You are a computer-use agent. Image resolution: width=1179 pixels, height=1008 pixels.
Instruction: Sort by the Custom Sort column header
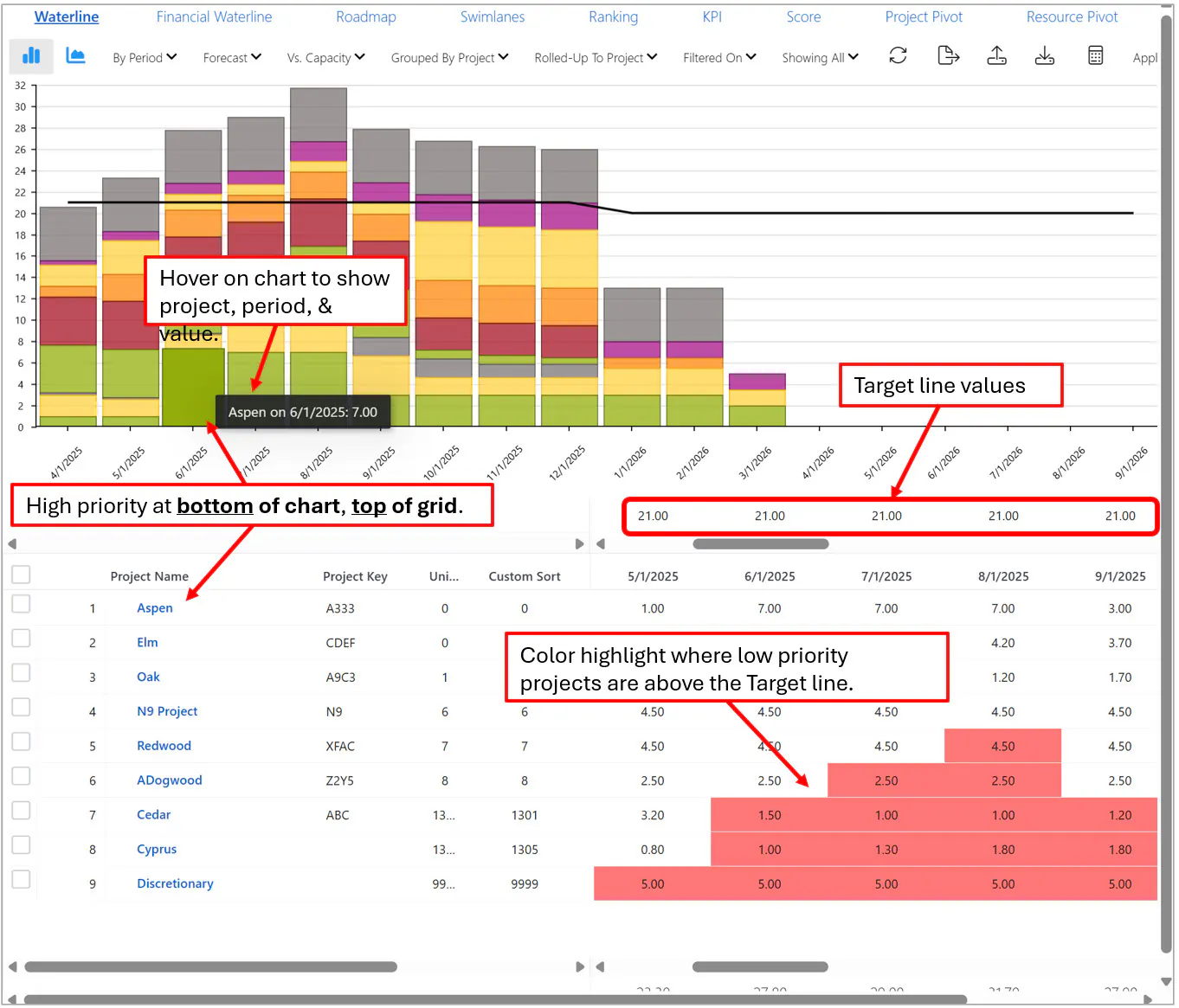coord(525,576)
